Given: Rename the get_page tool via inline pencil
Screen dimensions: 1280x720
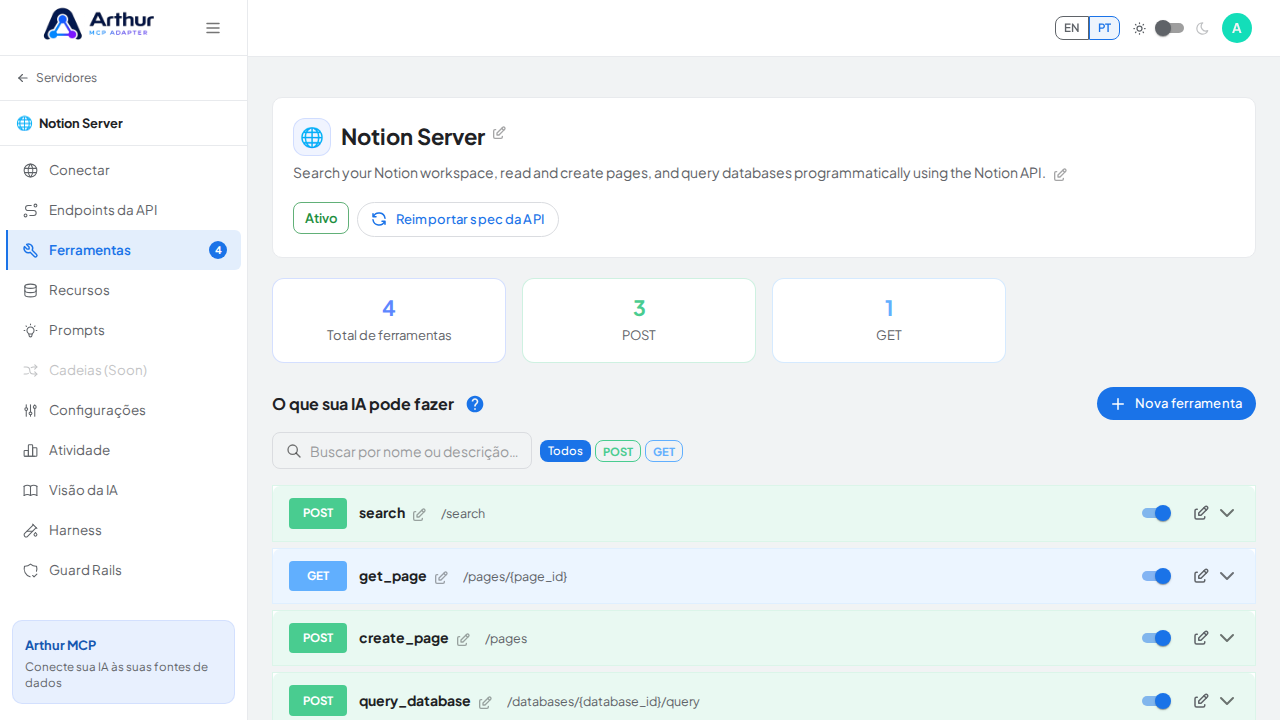Looking at the screenshot, I should [x=441, y=577].
